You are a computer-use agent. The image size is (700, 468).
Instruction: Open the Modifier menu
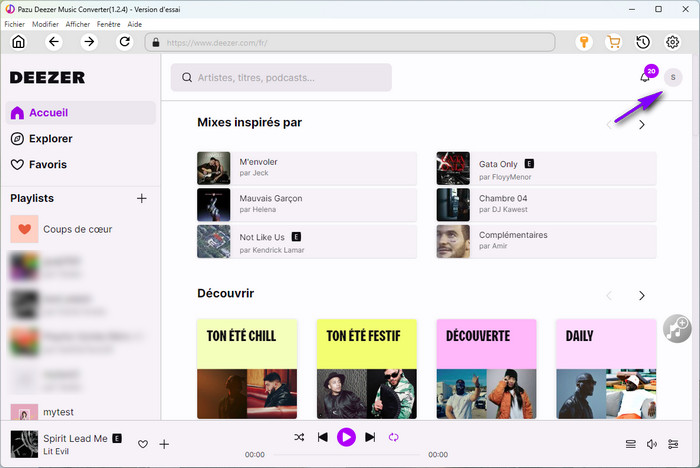click(45, 24)
